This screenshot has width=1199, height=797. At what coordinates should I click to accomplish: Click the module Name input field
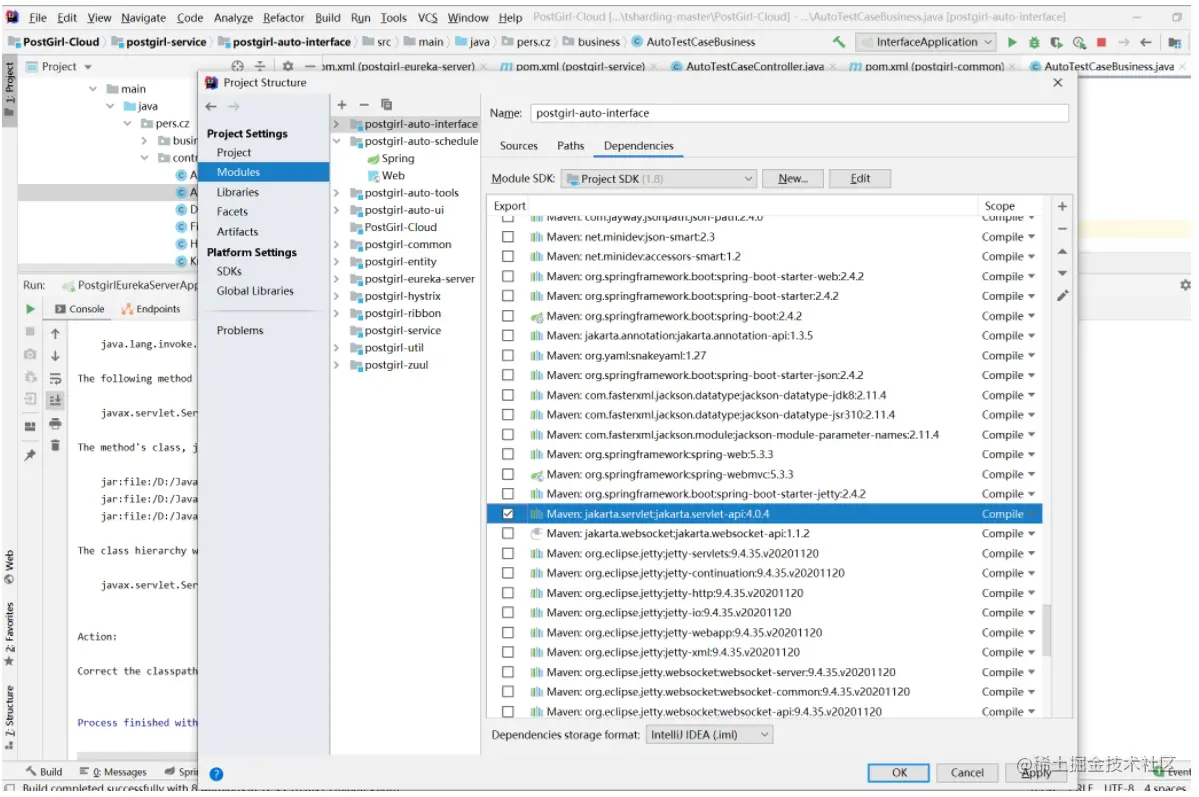[x=798, y=113]
